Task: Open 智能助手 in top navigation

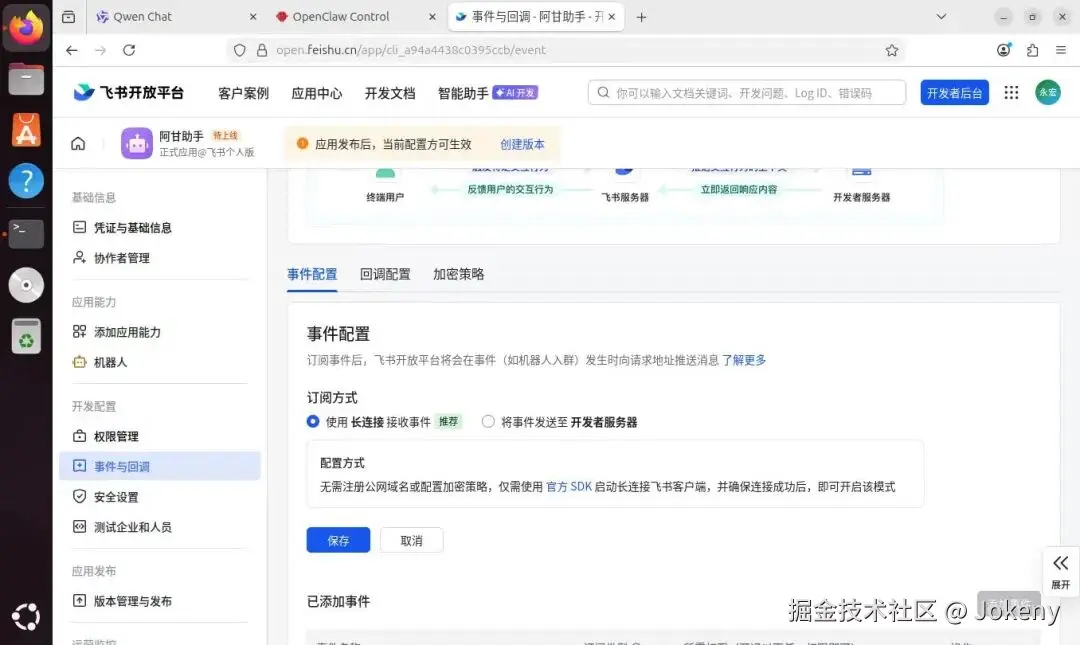Action: (x=488, y=93)
